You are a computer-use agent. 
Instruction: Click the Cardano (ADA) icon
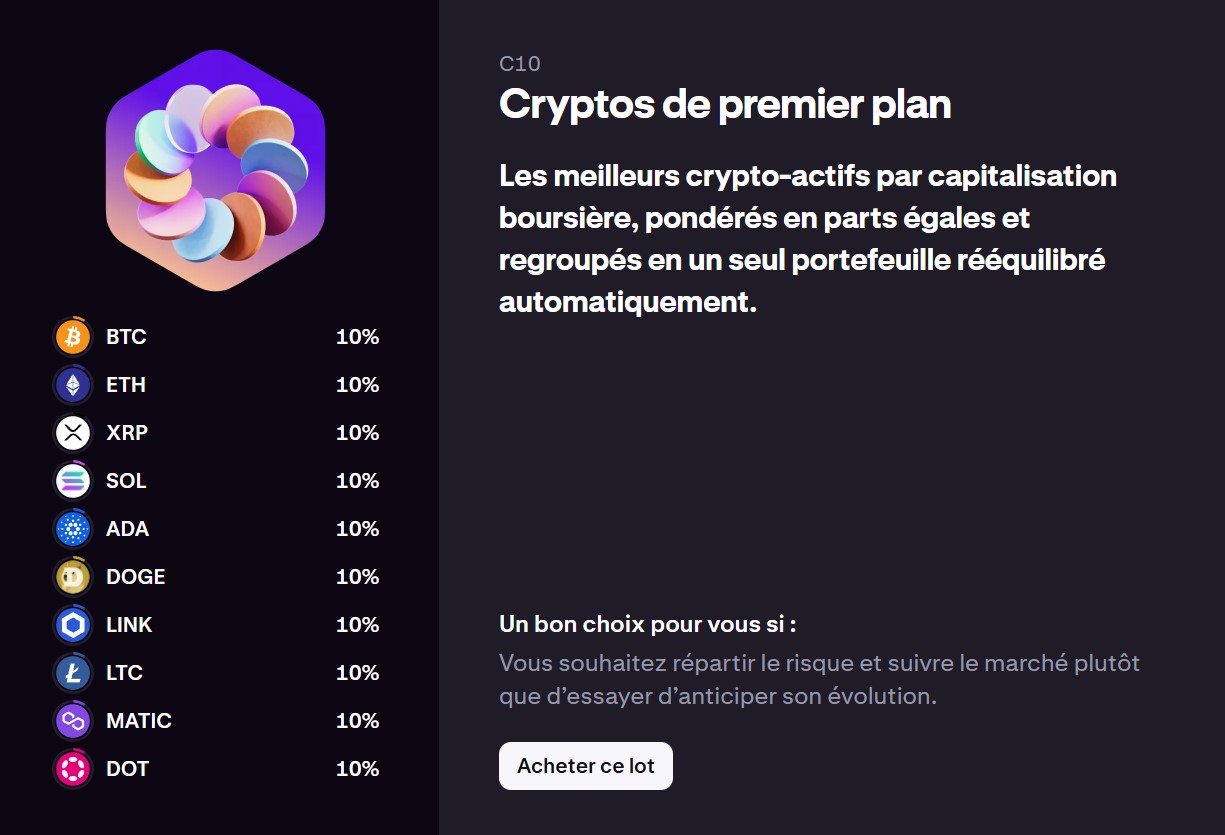(71, 529)
